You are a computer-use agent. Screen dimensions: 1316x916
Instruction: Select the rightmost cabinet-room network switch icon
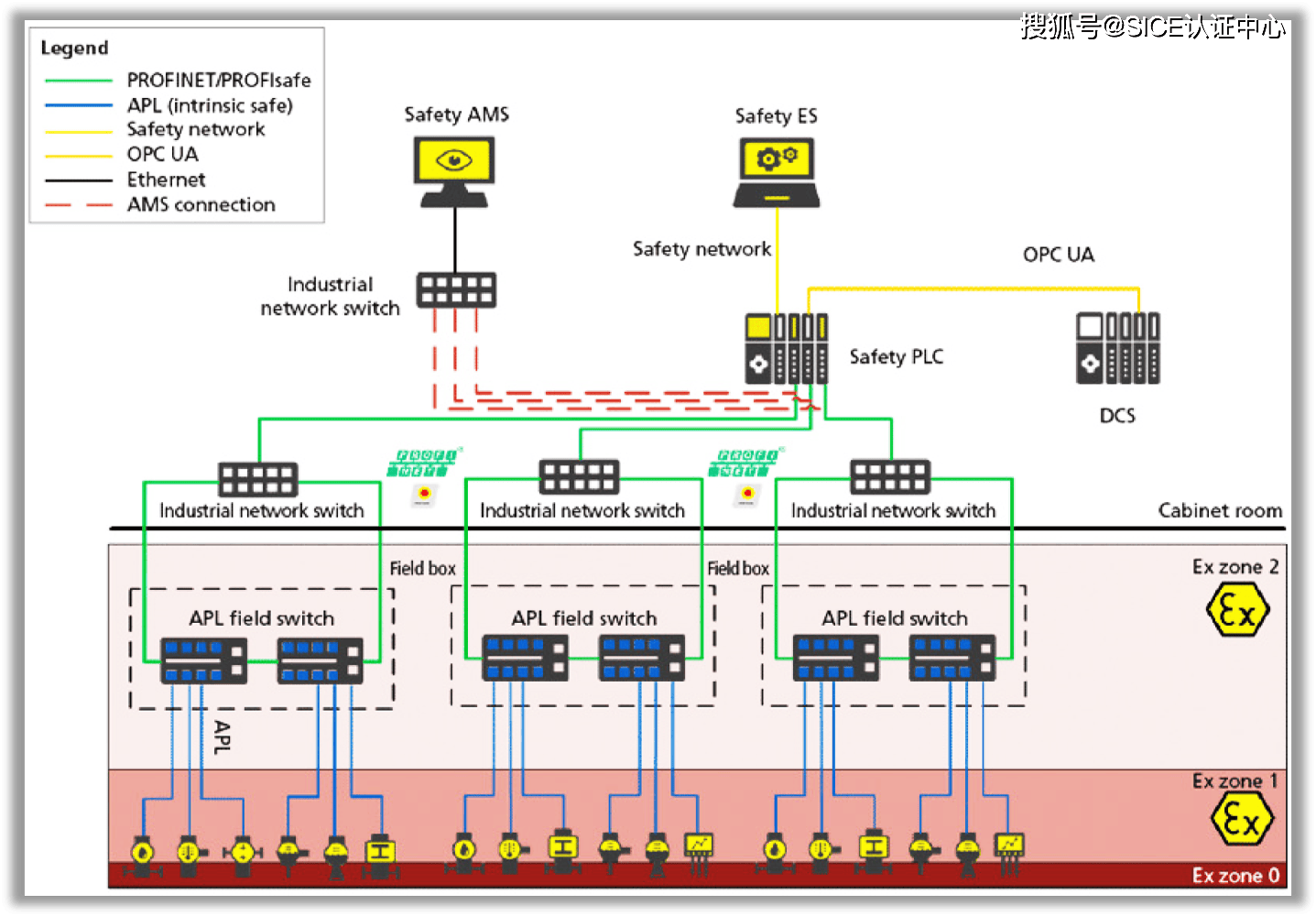point(890,477)
